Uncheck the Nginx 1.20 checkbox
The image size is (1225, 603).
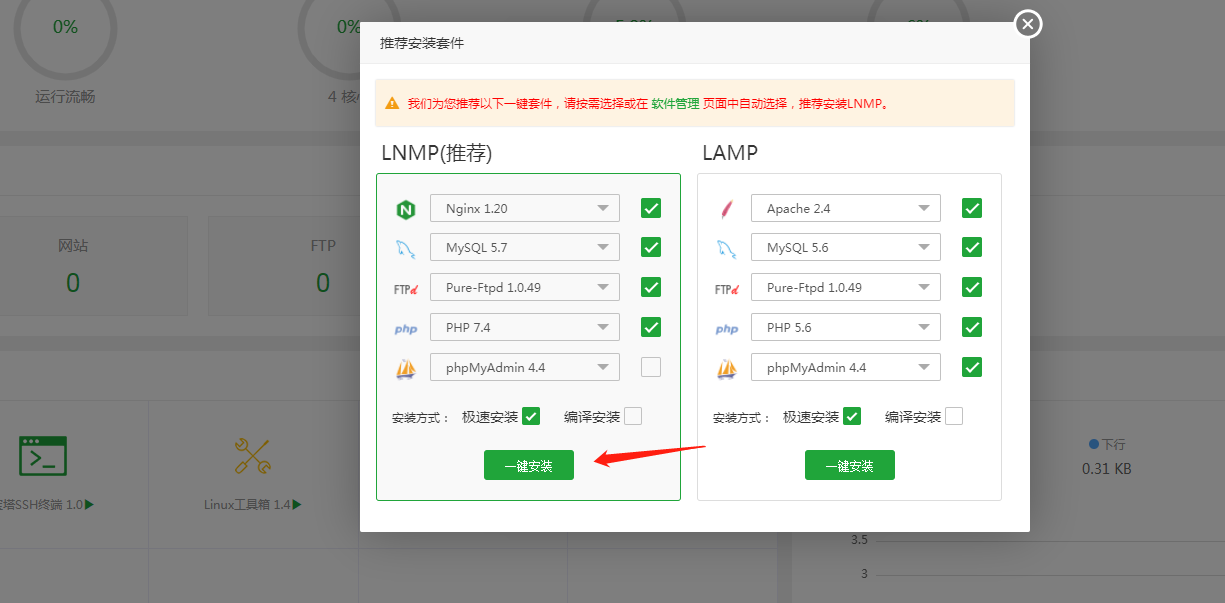651,208
